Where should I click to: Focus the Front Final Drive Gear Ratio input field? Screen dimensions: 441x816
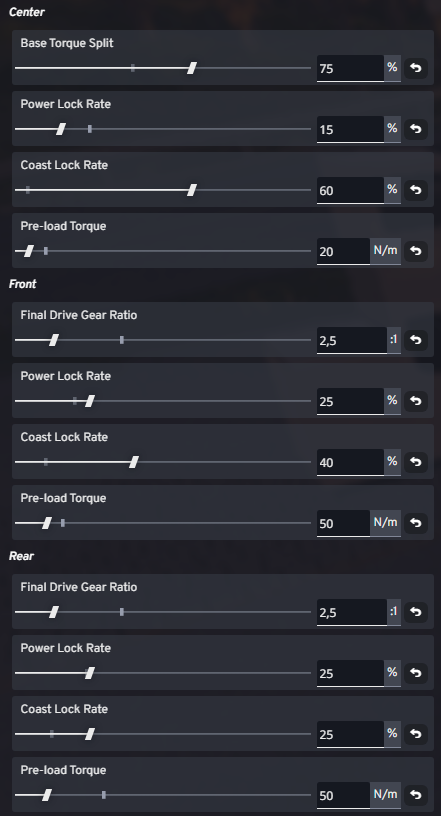point(351,340)
